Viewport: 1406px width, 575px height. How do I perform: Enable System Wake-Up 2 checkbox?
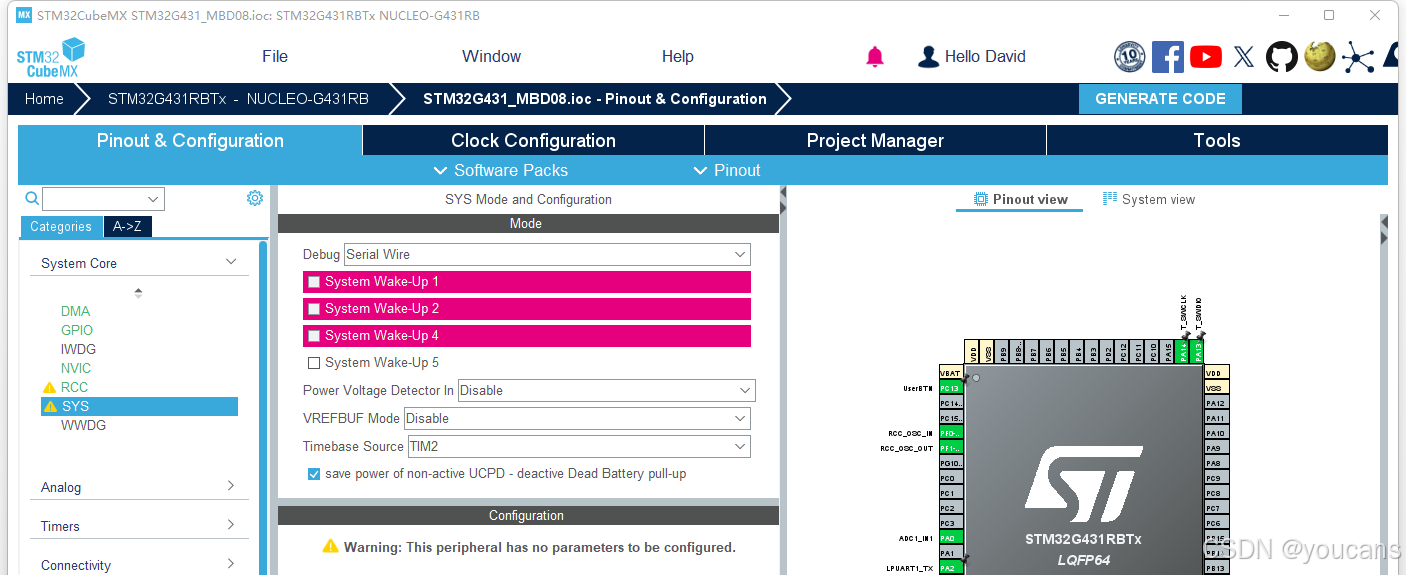click(x=314, y=309)
